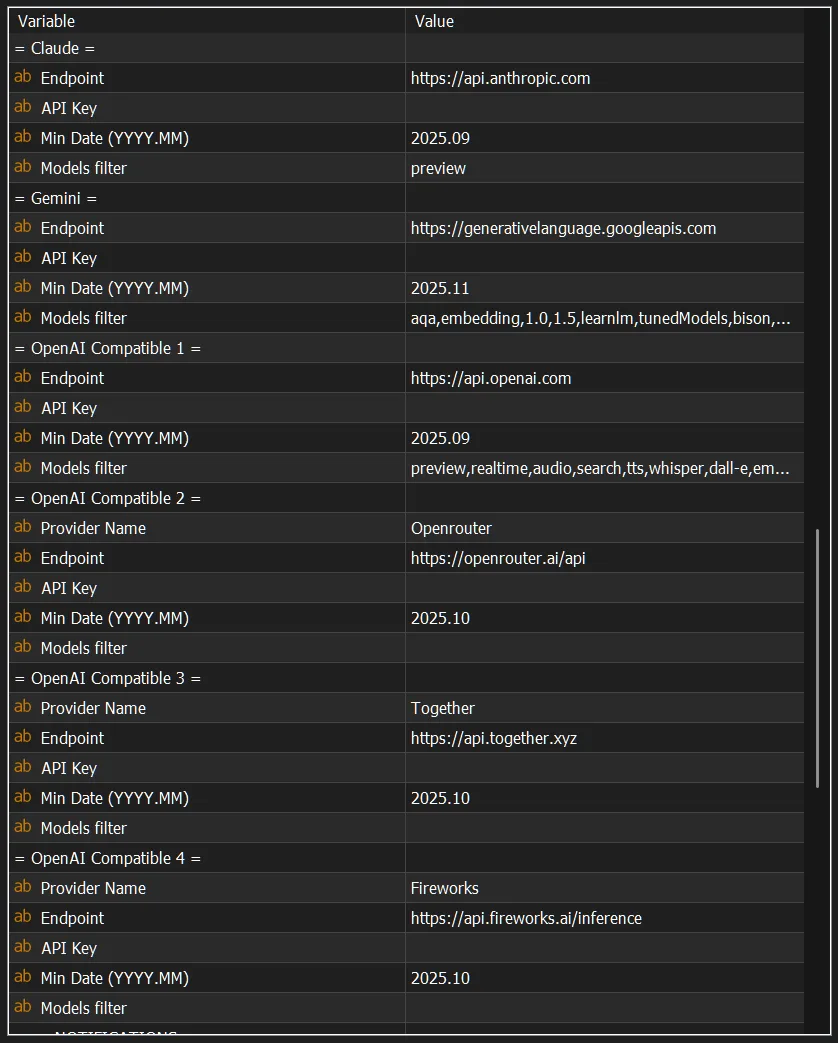Screen dimensions: 838x1043
Task: Select the ab icon of Gemini Min Date
Action: point(23,287)
